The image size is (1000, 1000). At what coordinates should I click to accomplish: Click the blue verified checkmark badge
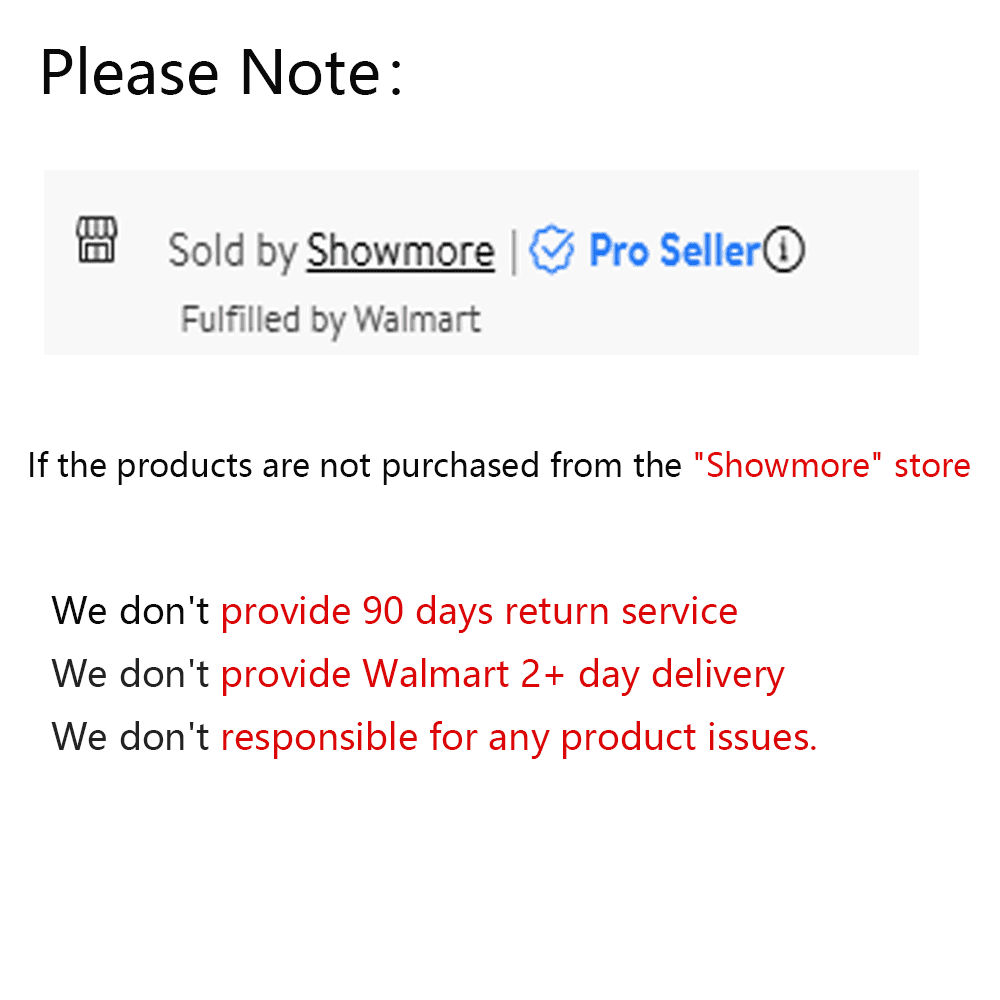pos(551,250)
